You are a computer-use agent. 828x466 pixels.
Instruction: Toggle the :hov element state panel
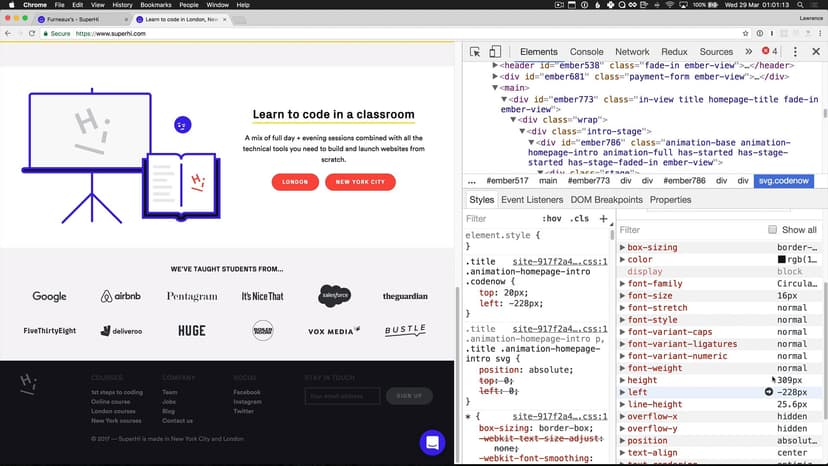point(551,218)
